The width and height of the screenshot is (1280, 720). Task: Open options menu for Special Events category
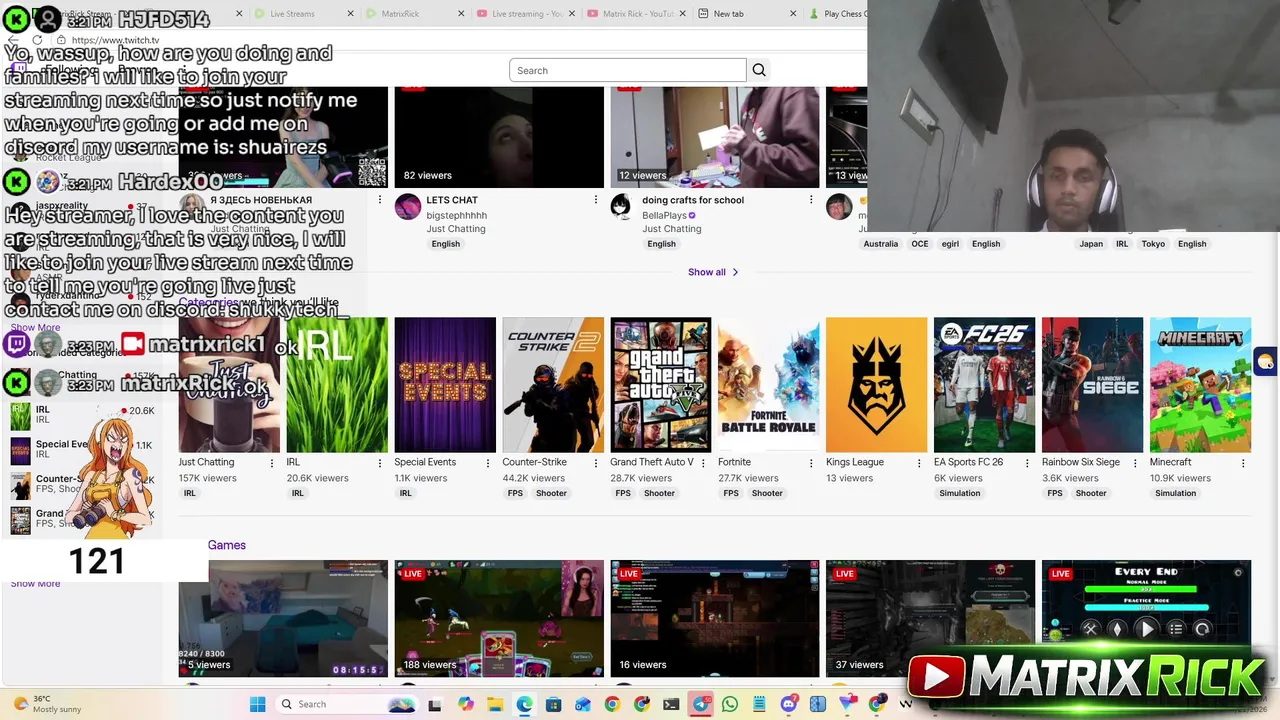coord(488,463)
